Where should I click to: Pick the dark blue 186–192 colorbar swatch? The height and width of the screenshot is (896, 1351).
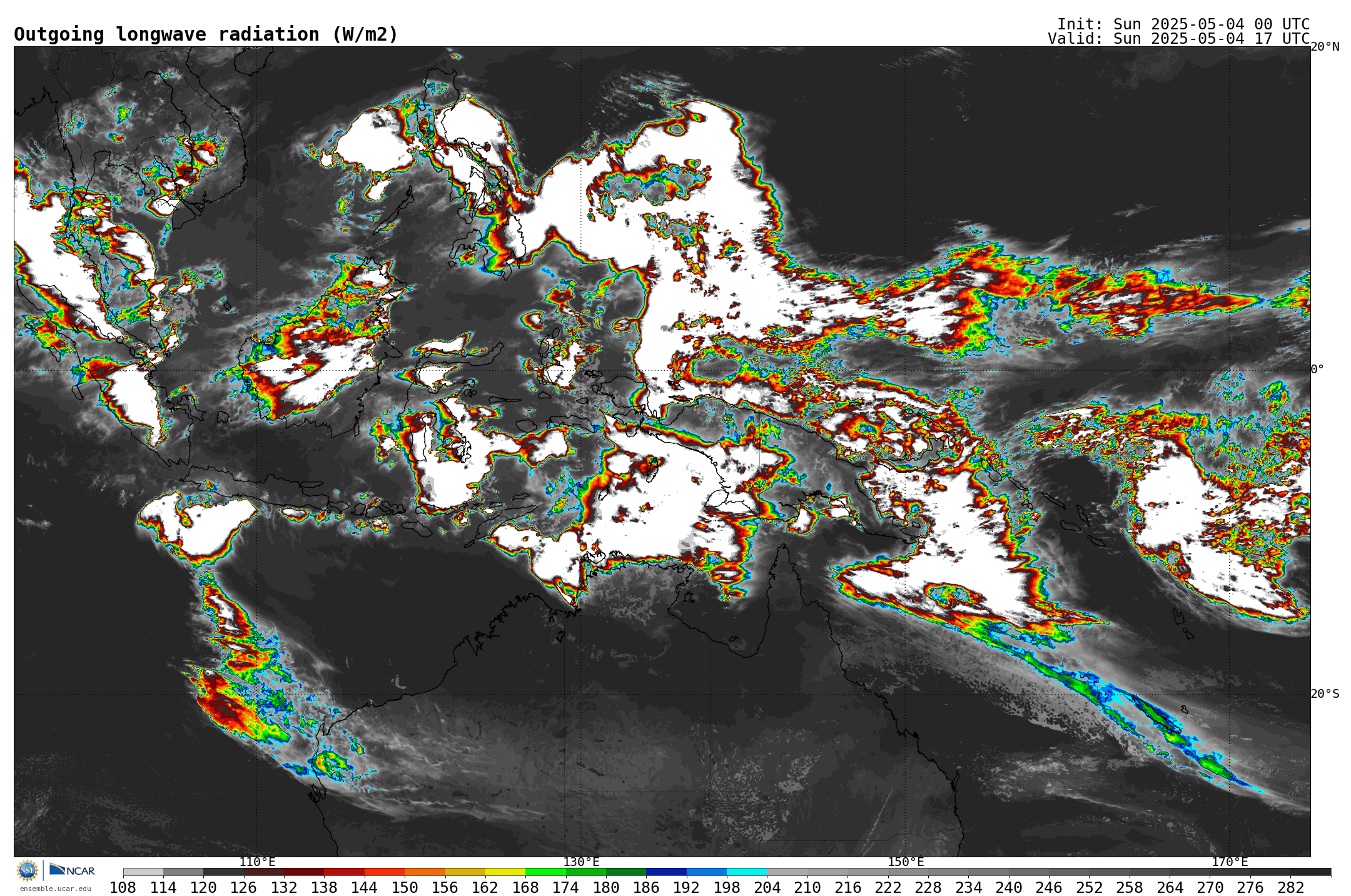click(x=666, y=872)
